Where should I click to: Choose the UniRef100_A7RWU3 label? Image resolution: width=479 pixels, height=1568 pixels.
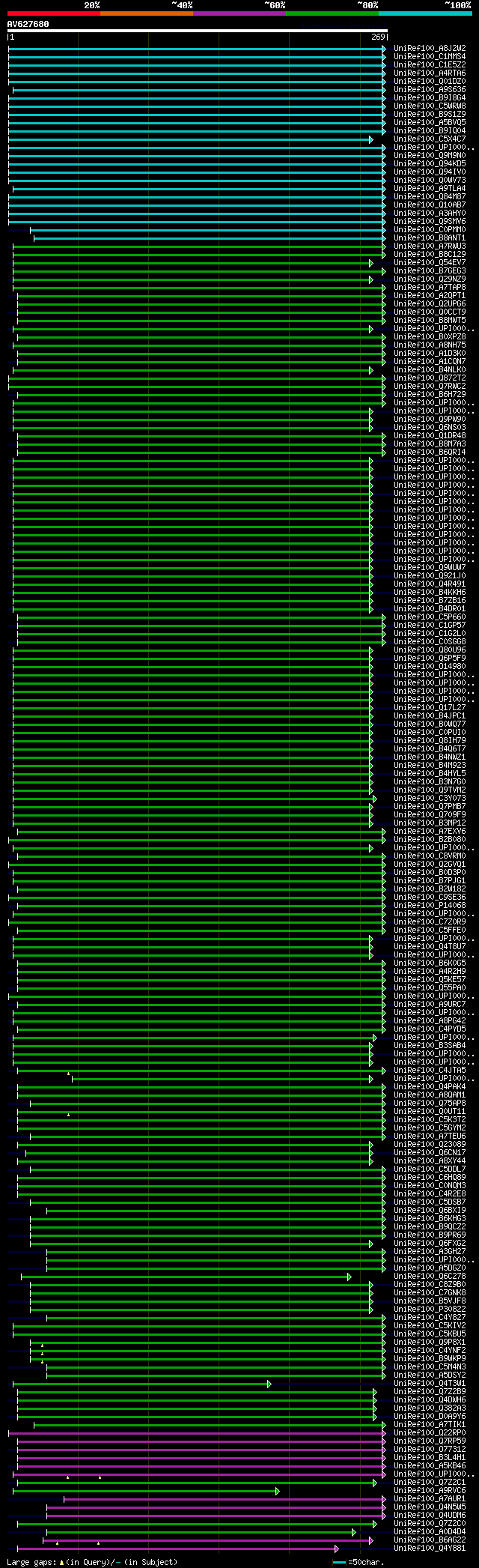pos(430,246)
